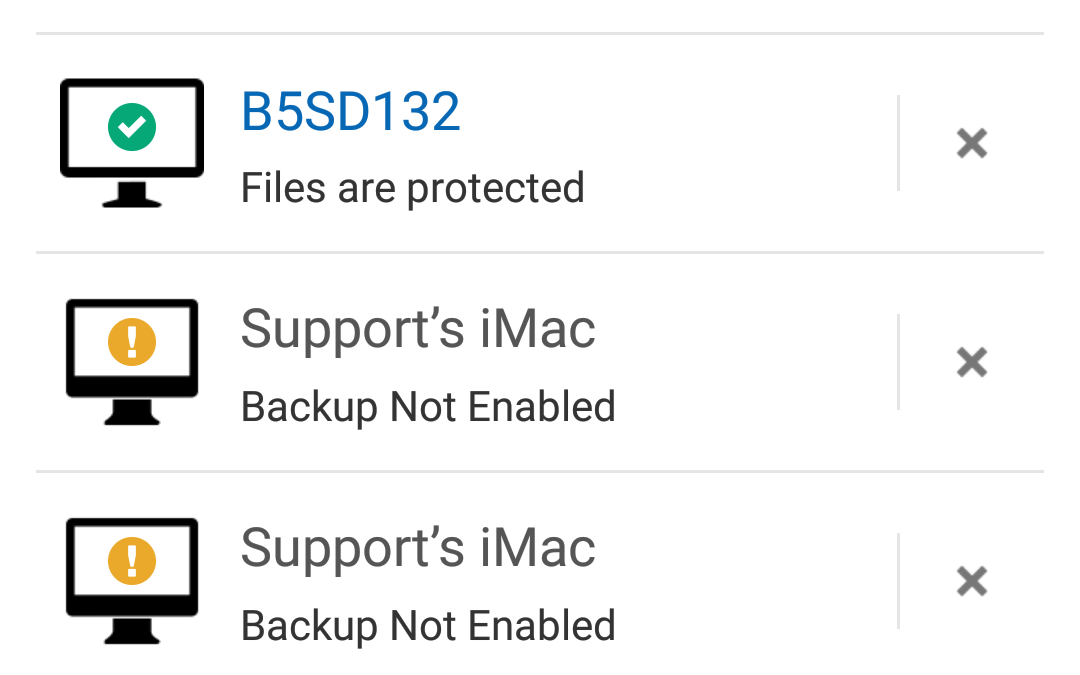This screenshot has width=1080, height=675.
Task: Click empty area beside middle 'Backup Not Enabled'
Action: click(x=754, y=407)
